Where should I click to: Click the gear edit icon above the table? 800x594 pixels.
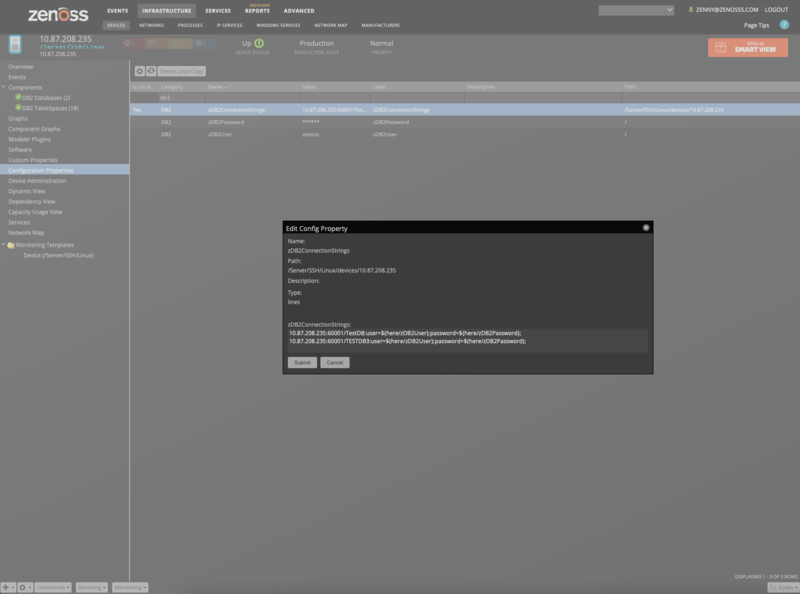tap(139, 71)
